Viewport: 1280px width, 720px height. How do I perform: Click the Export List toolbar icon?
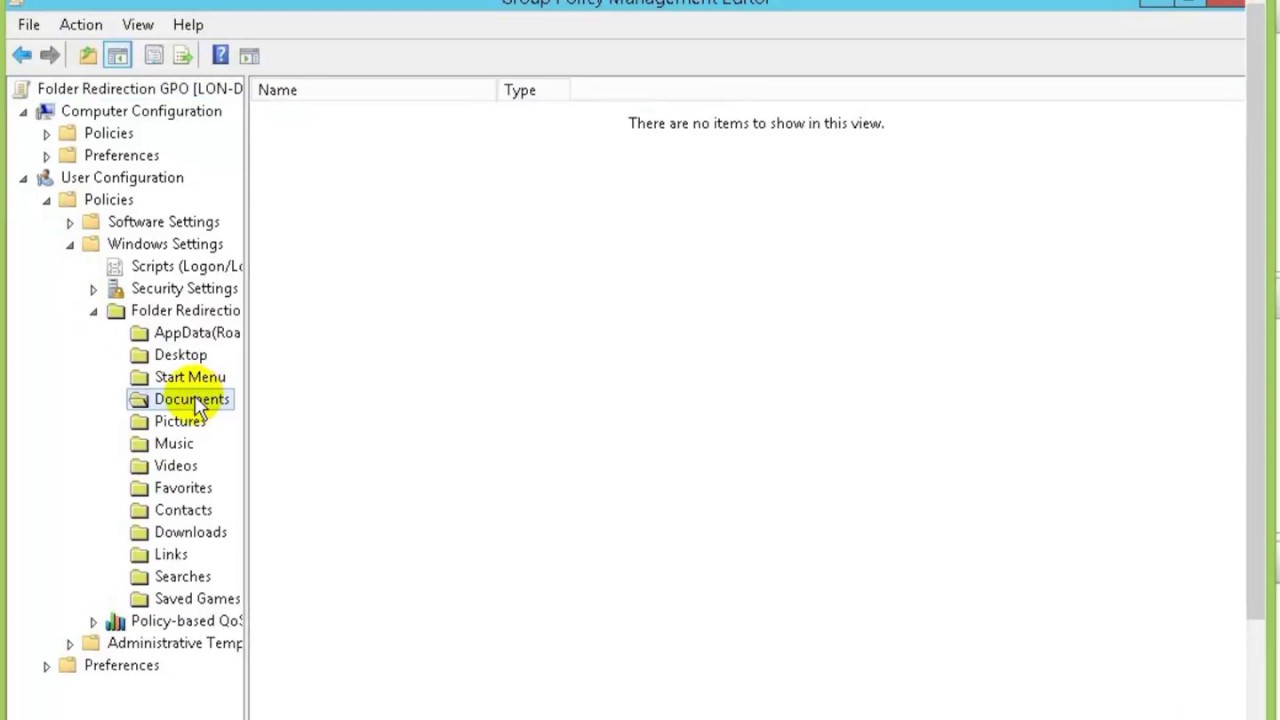point(183,55)
